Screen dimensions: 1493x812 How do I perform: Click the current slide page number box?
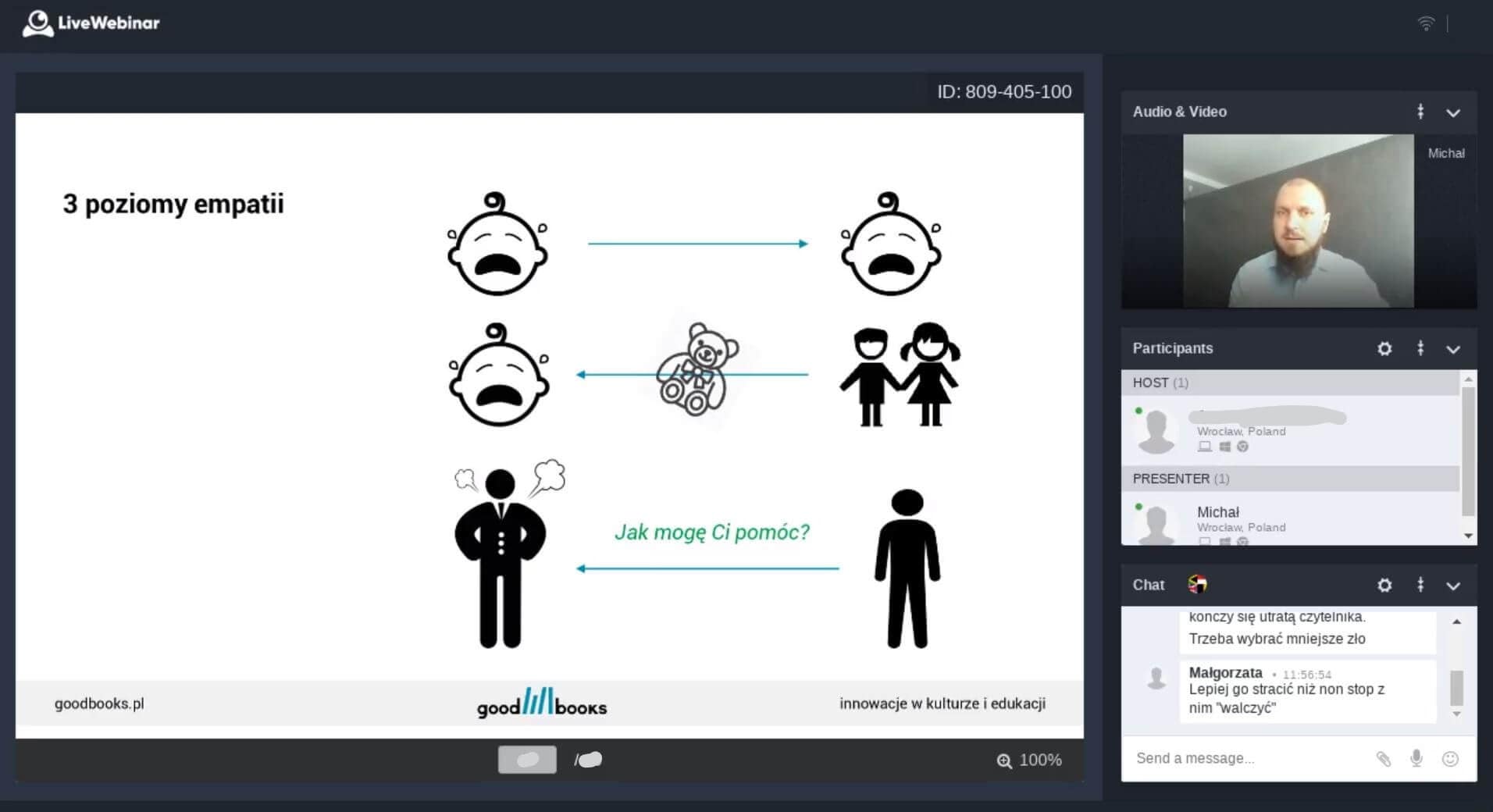point(527,760)
